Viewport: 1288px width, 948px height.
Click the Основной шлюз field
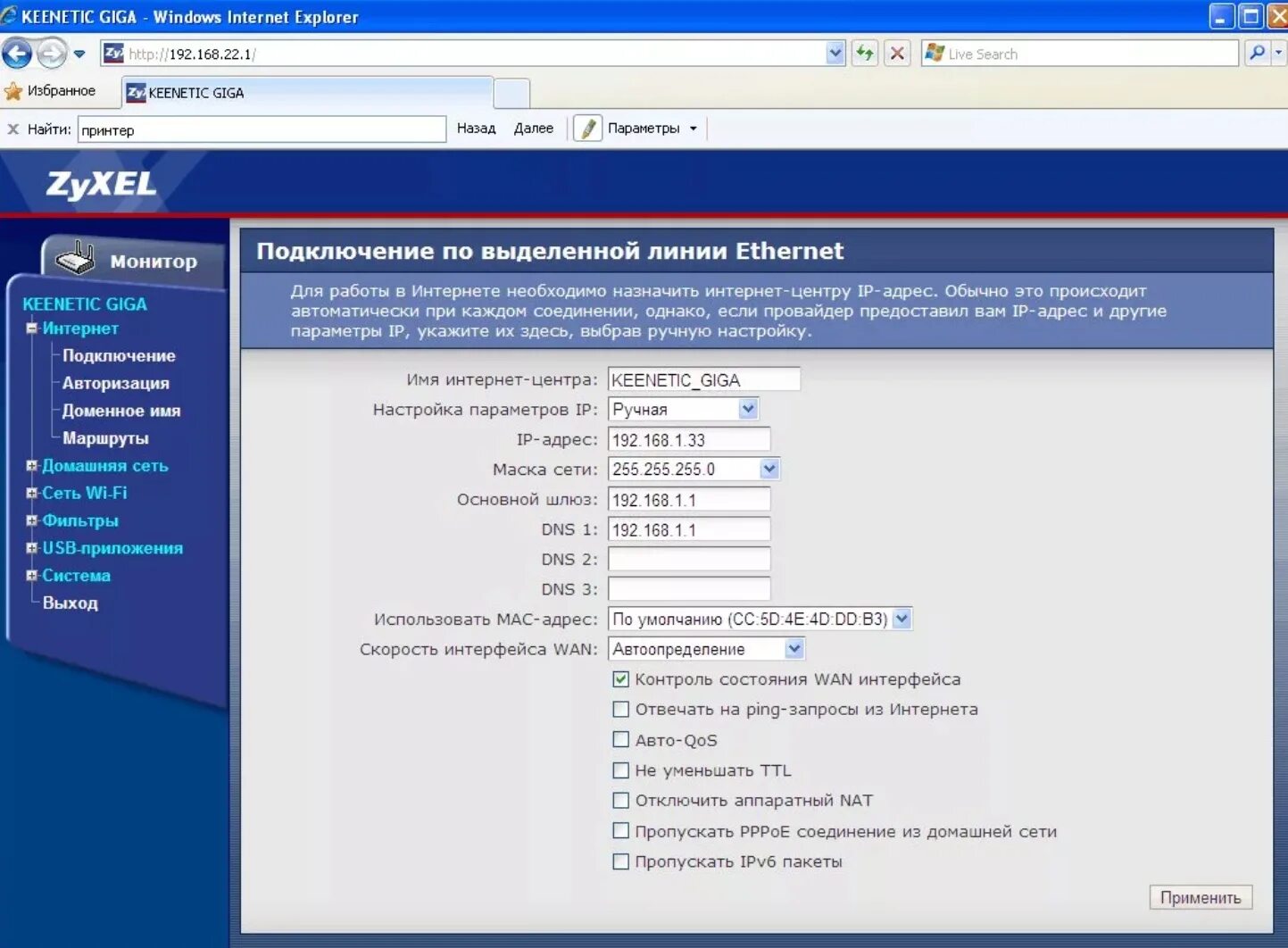coord(689,499)
